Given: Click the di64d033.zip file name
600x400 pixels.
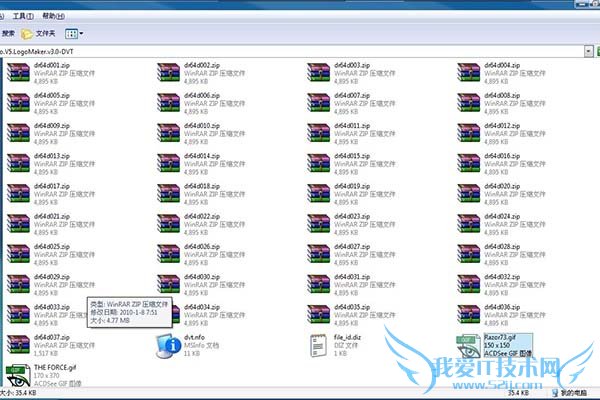Looking at the screenshot, I should pos(52,307).
